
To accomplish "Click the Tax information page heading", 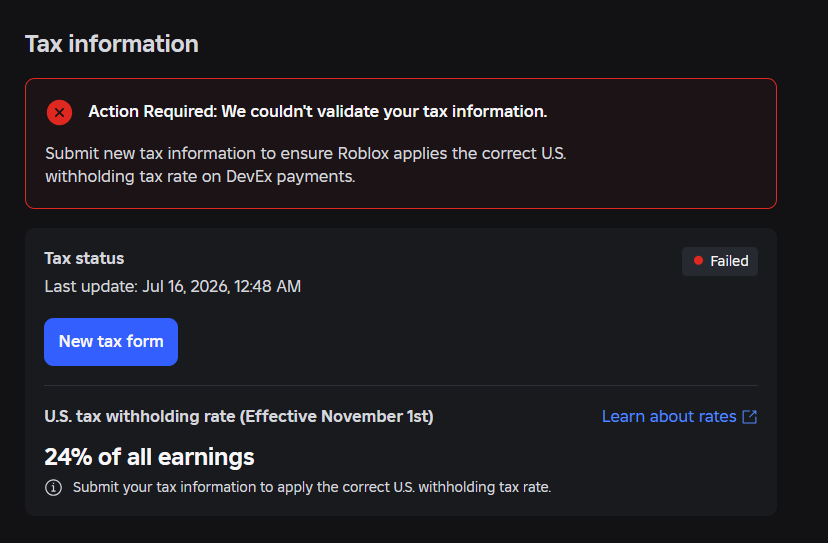I will click(x=112, y=44).
